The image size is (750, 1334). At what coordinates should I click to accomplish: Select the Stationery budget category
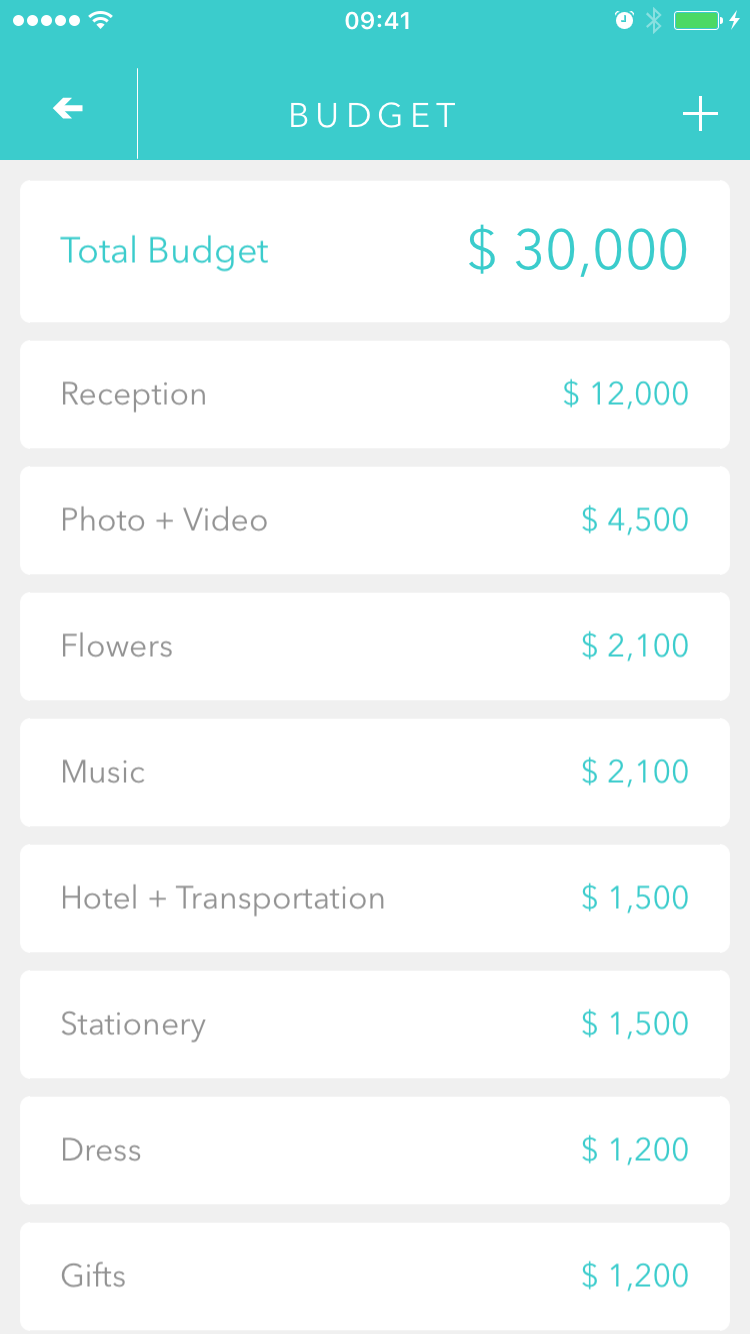tap(374, 1024)
